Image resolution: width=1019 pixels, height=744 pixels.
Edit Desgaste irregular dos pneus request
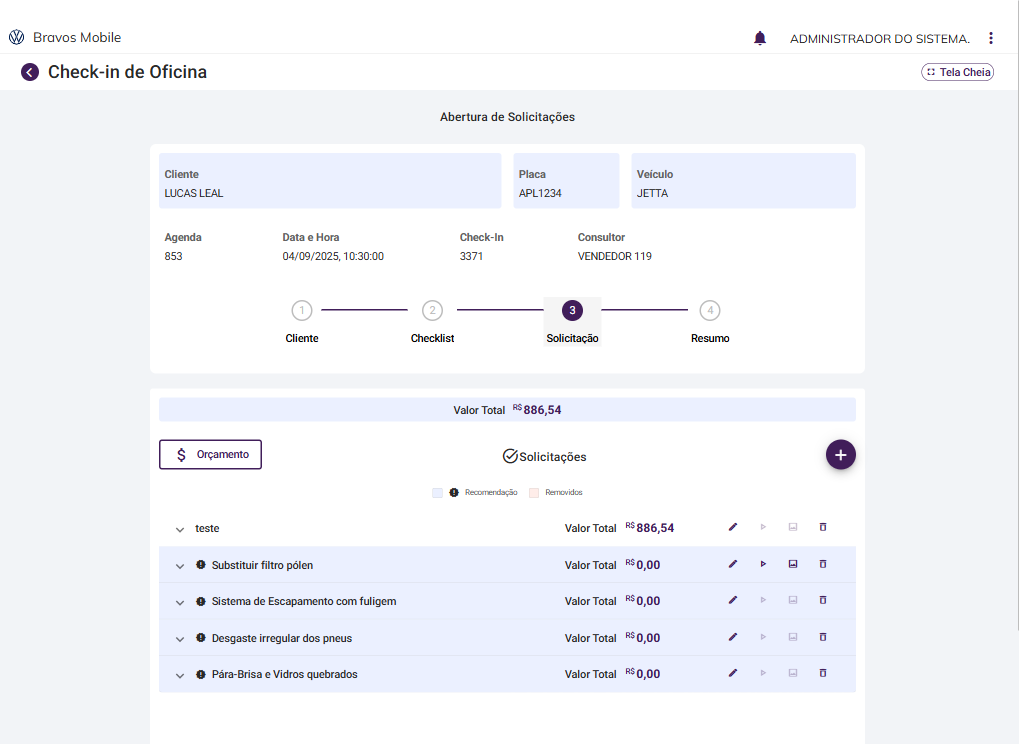coord(733,637)
